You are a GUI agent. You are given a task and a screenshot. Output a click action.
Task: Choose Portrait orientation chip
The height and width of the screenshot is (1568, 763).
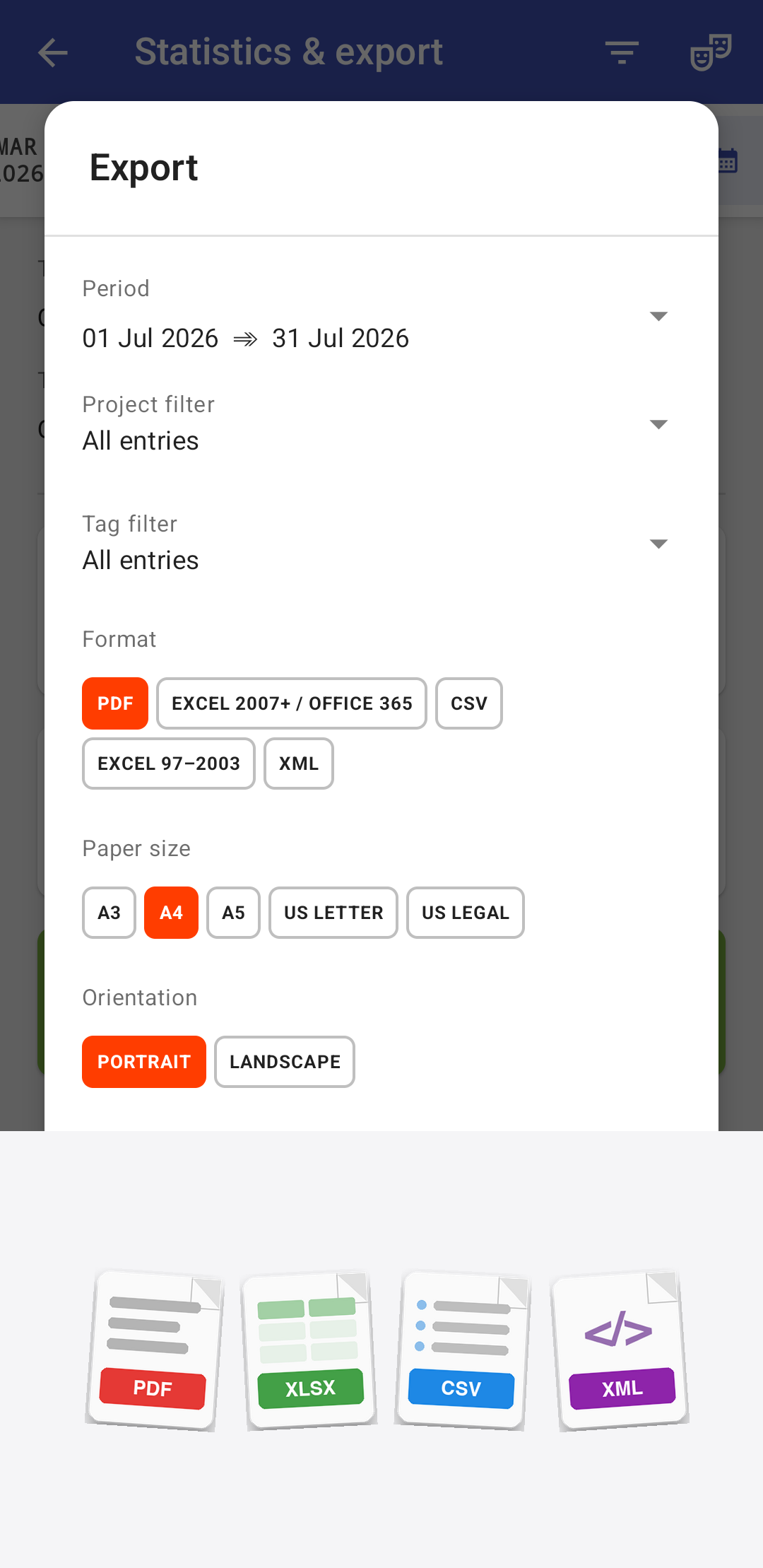(x=144, y=1062)
